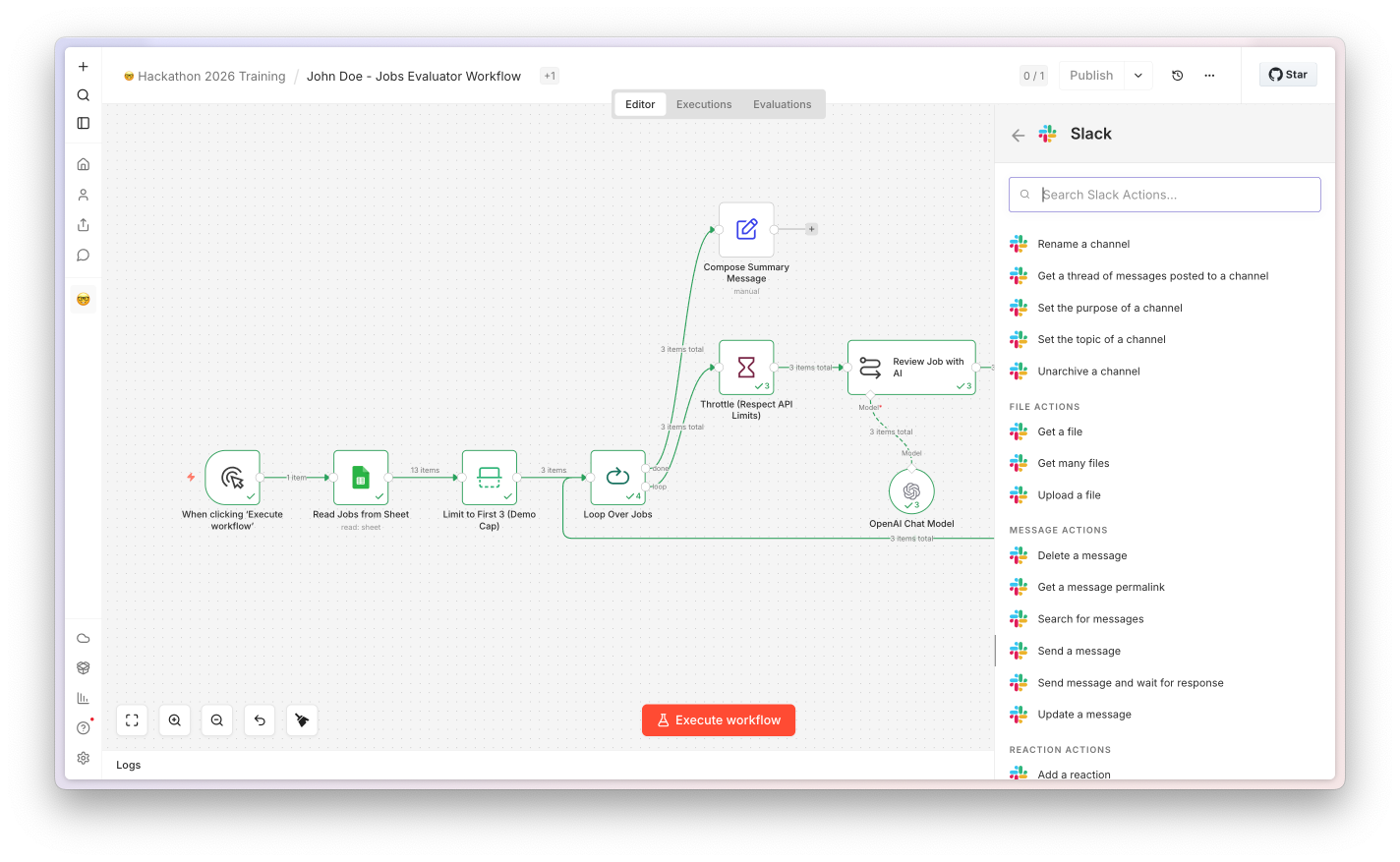Viewport: 1400px width, 862px height.
Task: Expand the Publish dropdown arrow
Action: 1138,76
